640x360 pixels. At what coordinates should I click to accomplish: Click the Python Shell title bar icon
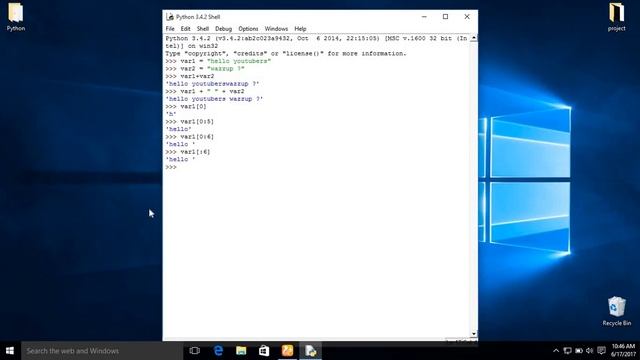pos(170,17)
